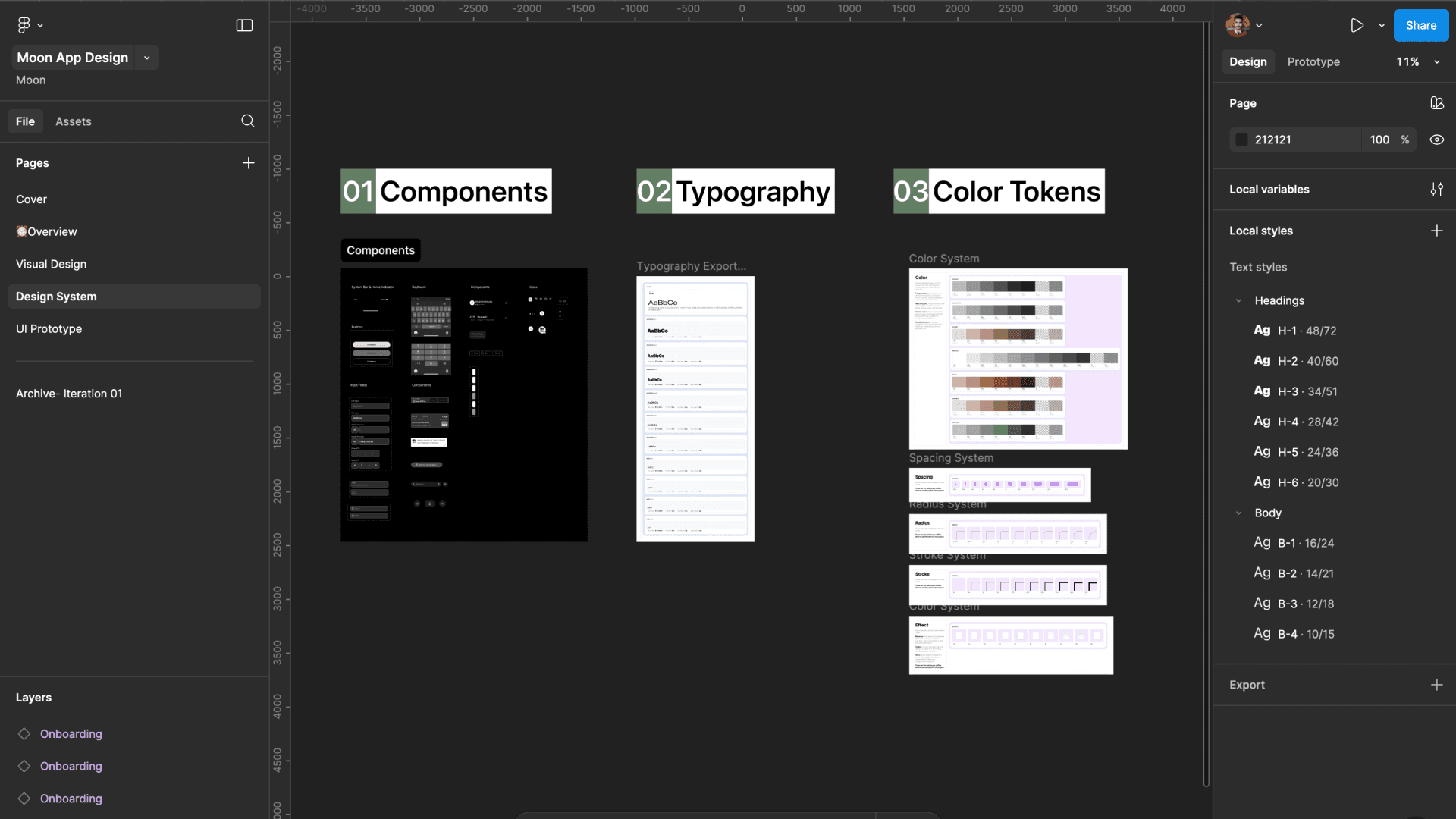Image resolution: width=1456 pixels, height=819 pixels.
Task: Toggle page background visibility eye
Action: coord(1436,140)
